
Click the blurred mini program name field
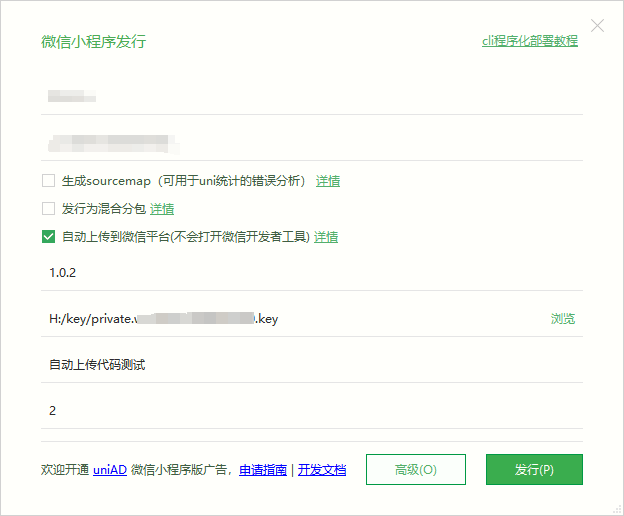[x=312, y=97]
